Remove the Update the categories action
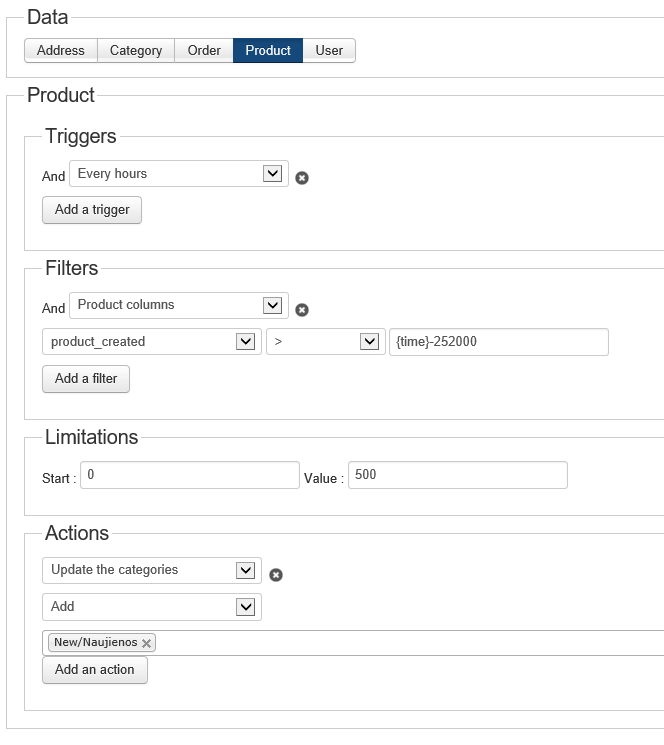This screenshot has height=745, width=664. click(277, 575)
